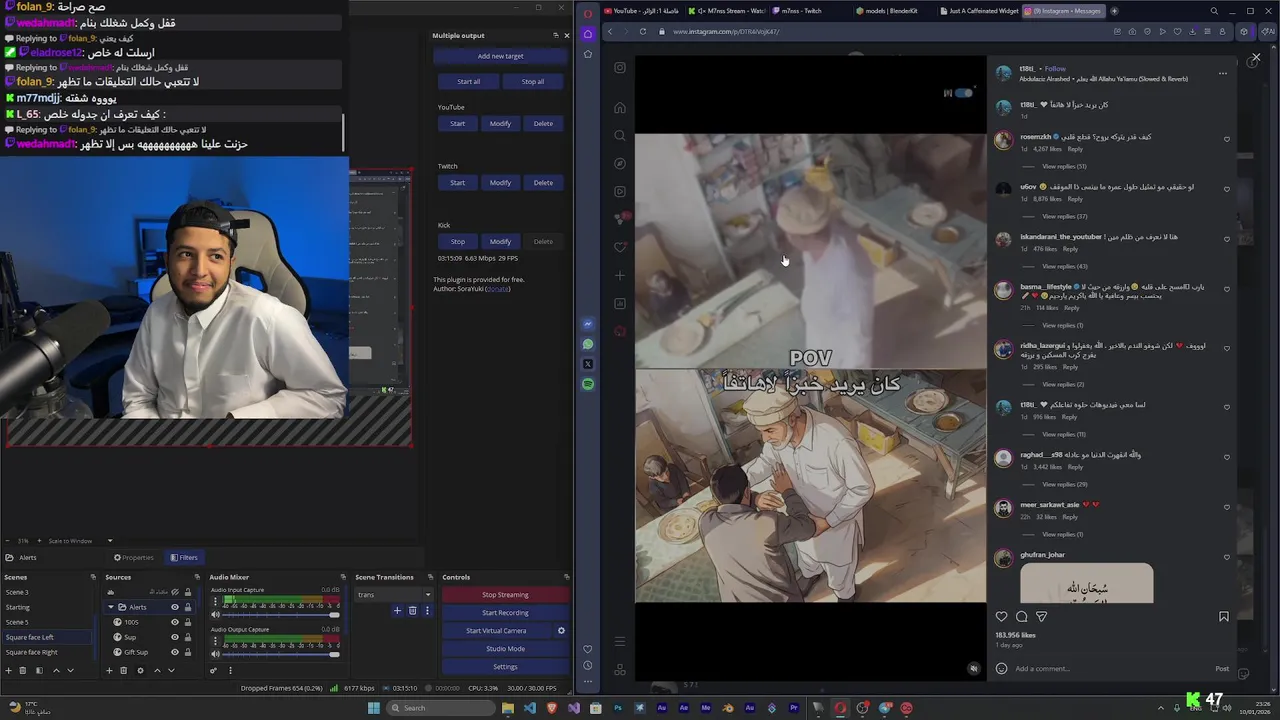This screenshot has height=720, width=1280.
Task: Open Audio Input Capture three-dot options
Action: (x=215, y=601)
